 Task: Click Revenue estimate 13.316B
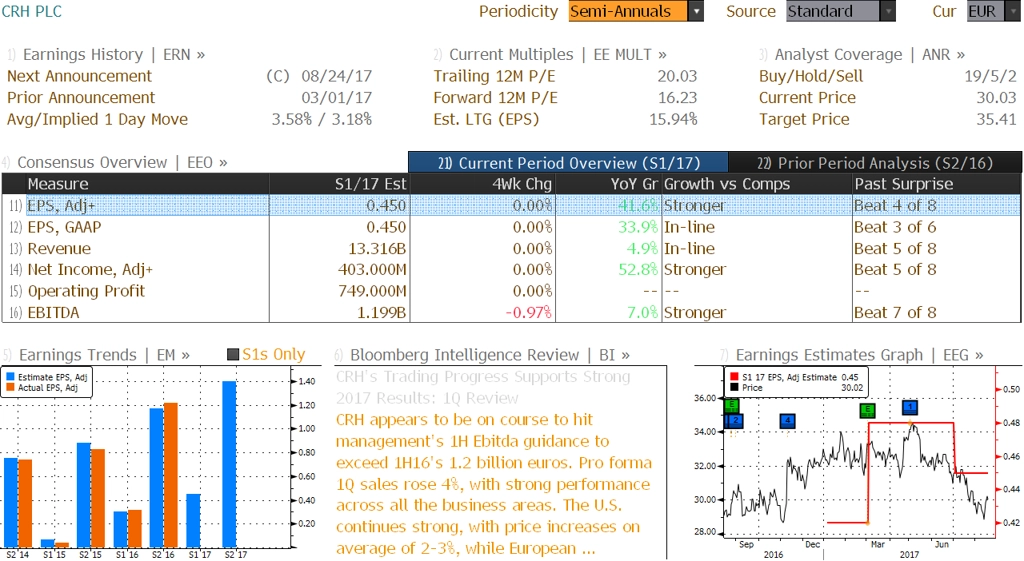379,249
